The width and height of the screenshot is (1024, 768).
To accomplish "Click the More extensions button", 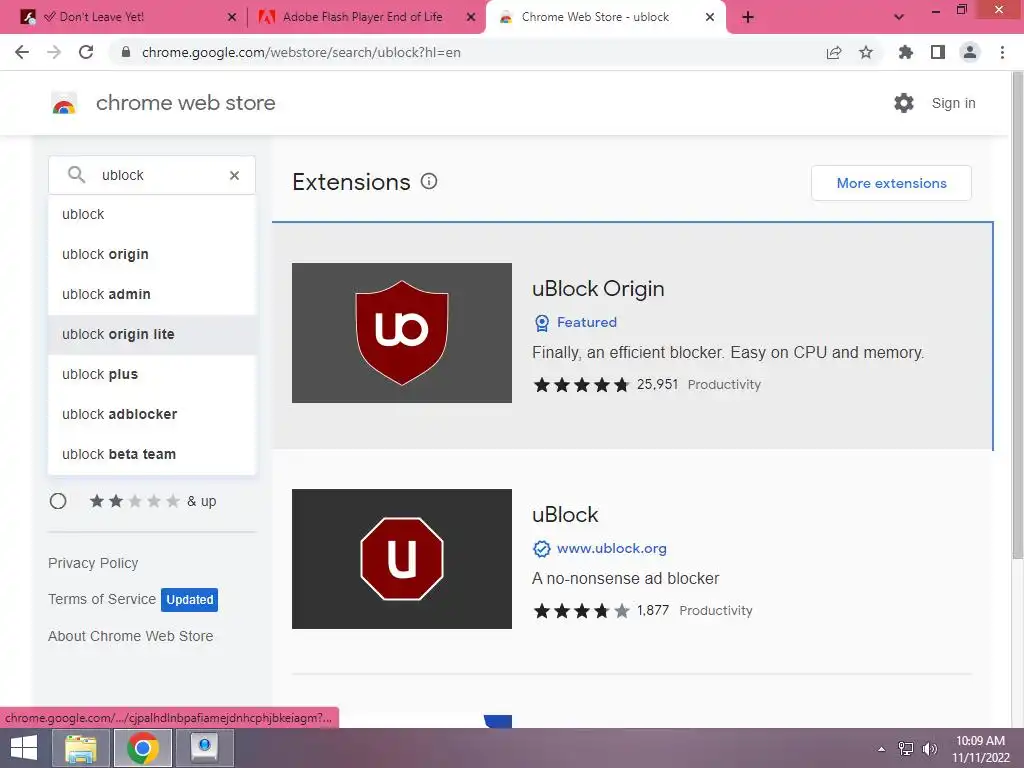I will point(891,183).
